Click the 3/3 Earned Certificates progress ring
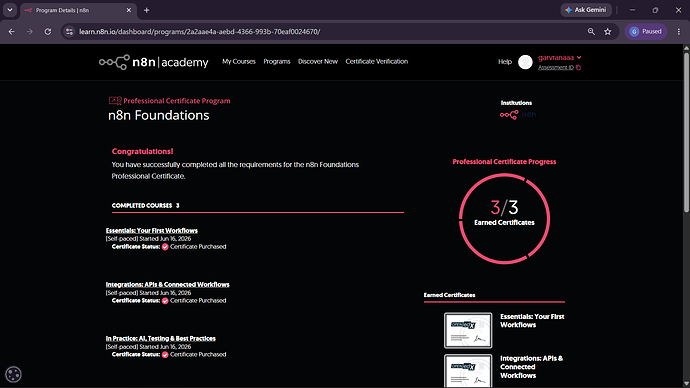 pos(504,219)
